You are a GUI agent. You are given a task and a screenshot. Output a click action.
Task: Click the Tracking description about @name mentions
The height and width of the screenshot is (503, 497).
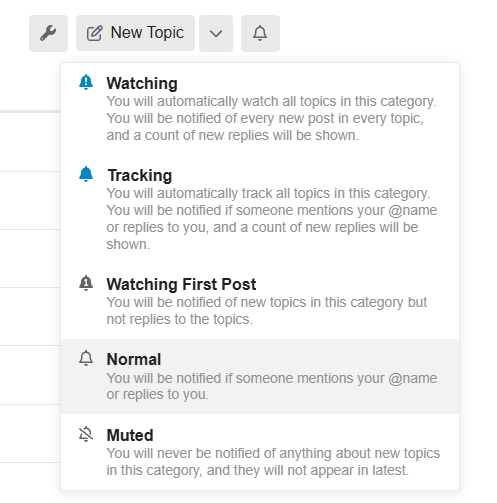272,219
